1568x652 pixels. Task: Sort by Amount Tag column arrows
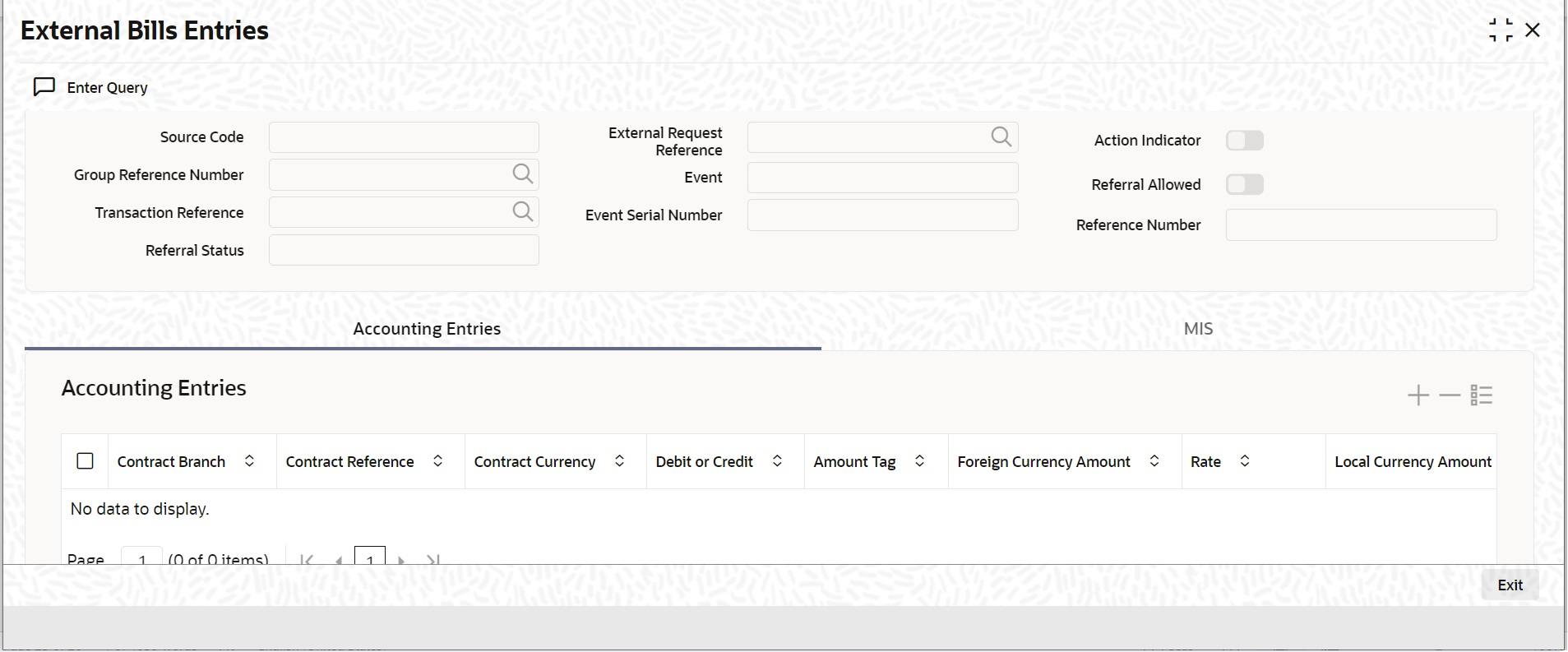click(x=919, y=461)
